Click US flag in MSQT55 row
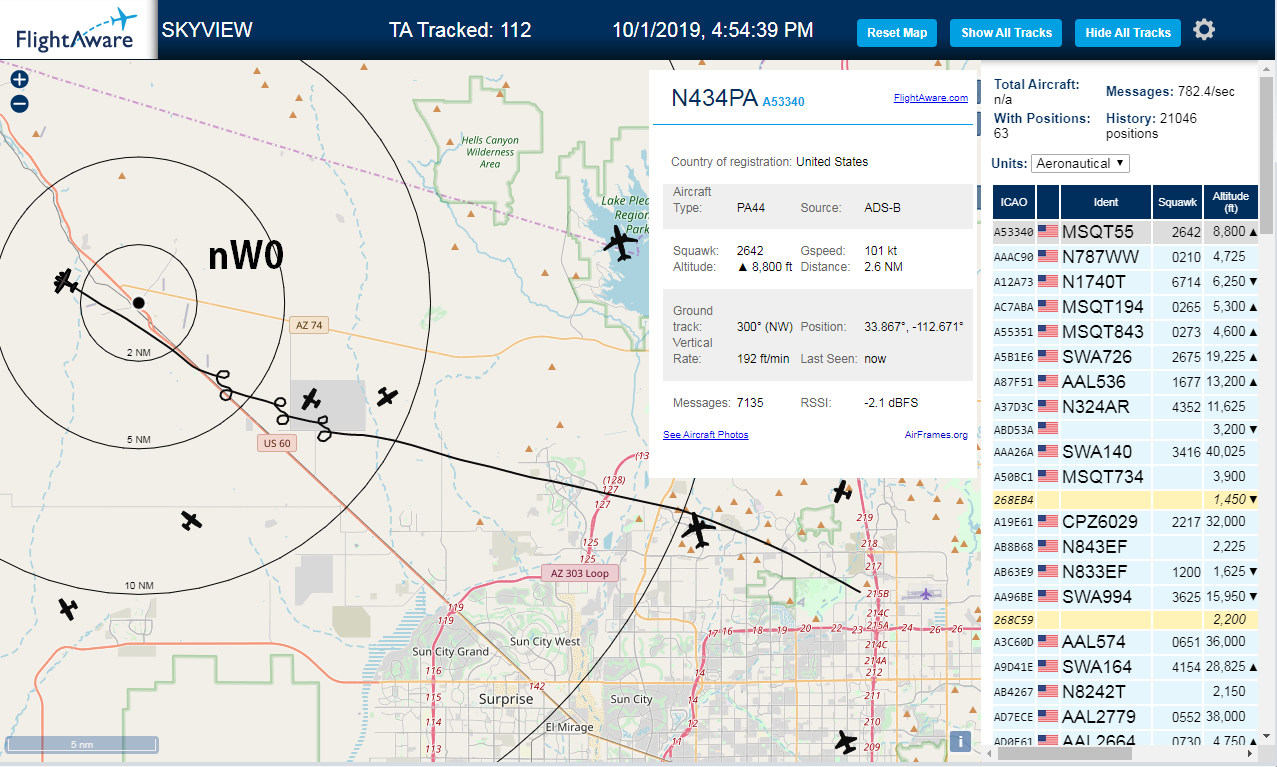 pos(1048,232)
